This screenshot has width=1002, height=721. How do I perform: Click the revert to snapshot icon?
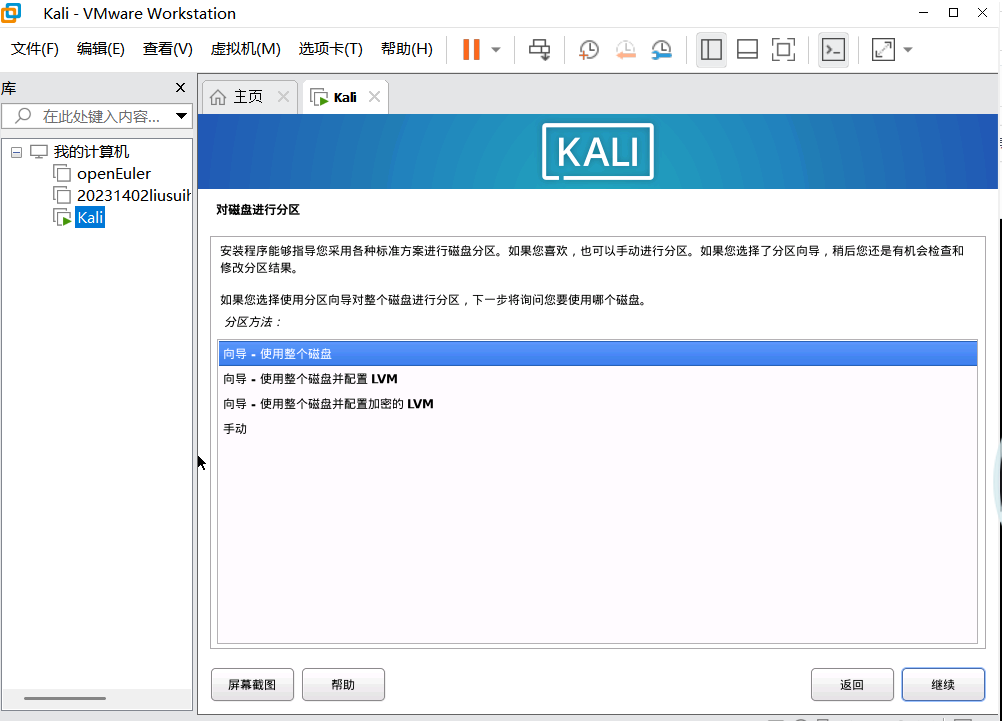coord(625,49)
